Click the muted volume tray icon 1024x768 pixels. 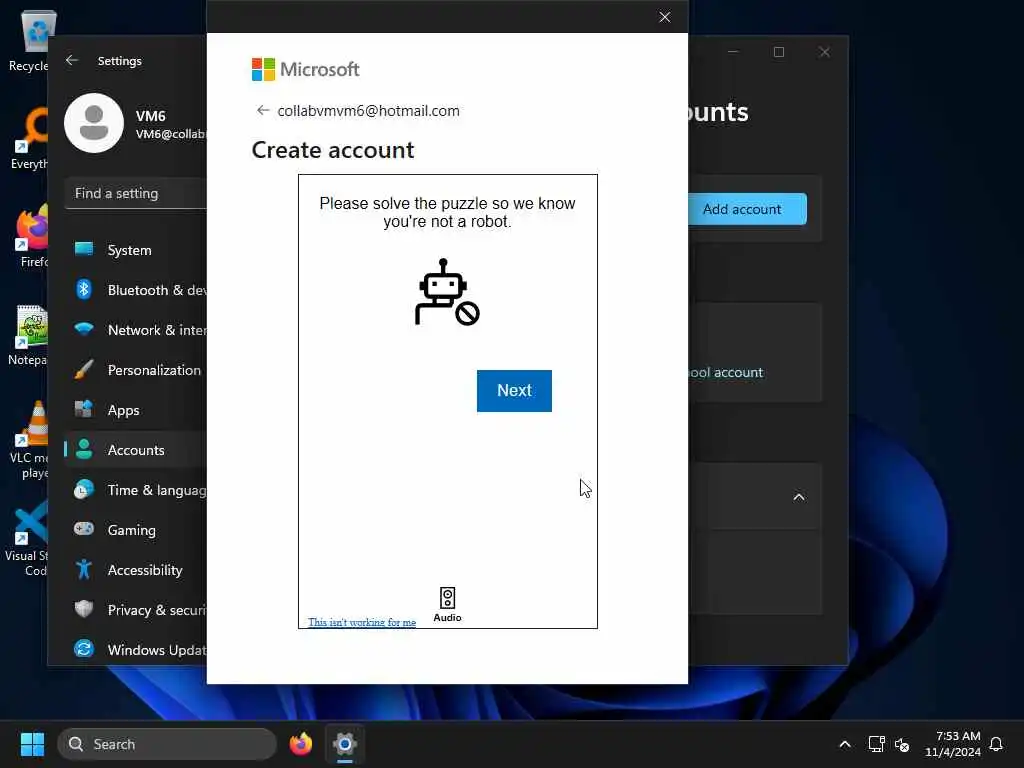pyautogui.click(x=902, y=744)
